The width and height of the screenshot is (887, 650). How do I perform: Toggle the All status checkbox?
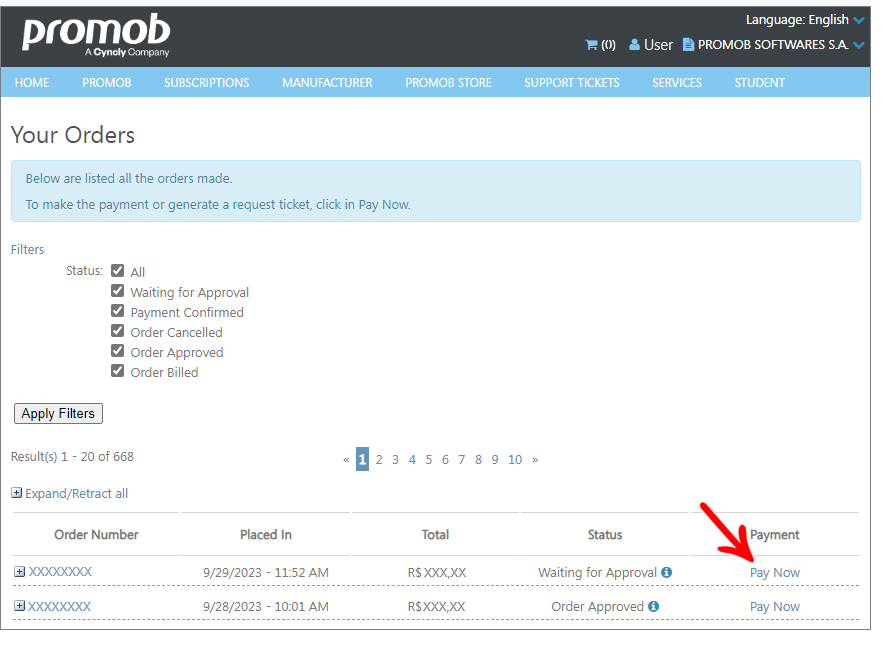tap(117, 270)
